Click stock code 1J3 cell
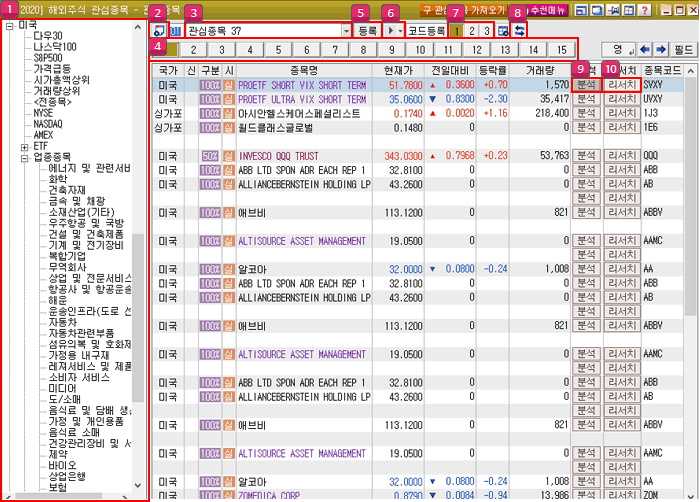700x502 pixels. [662, 113]
